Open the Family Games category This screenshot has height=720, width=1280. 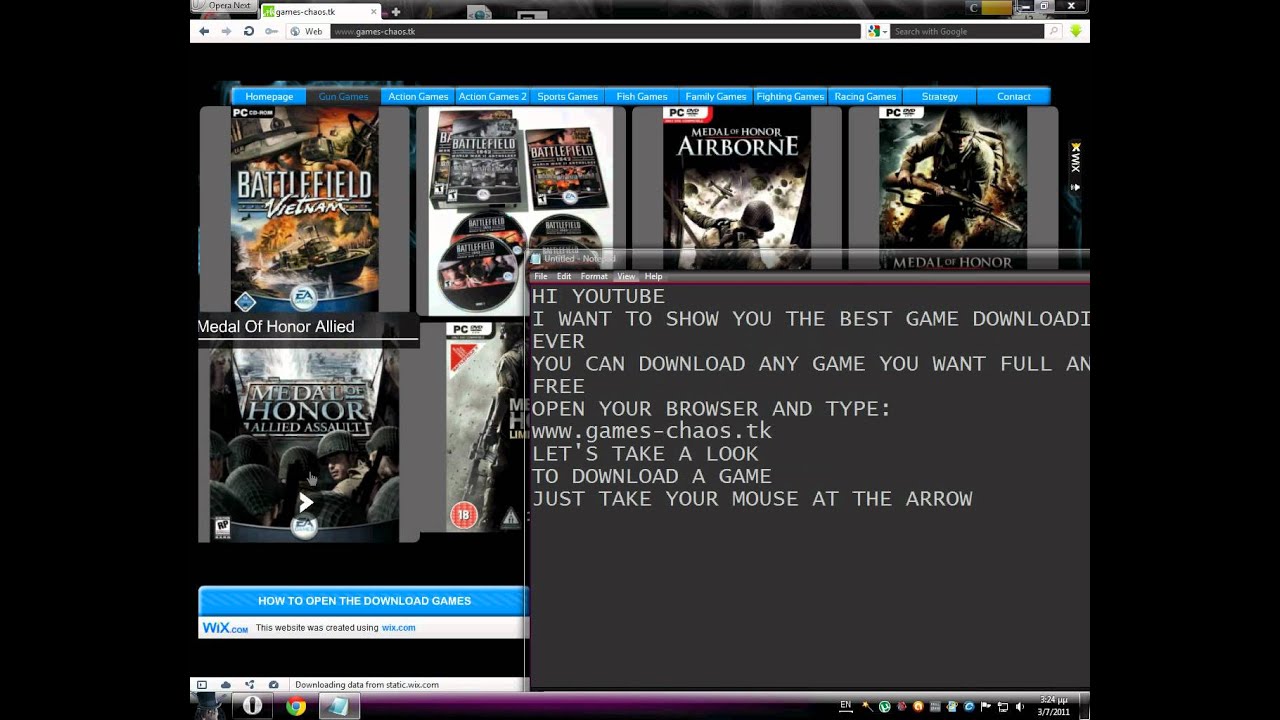pyautogui.click(x=716, y=97)
